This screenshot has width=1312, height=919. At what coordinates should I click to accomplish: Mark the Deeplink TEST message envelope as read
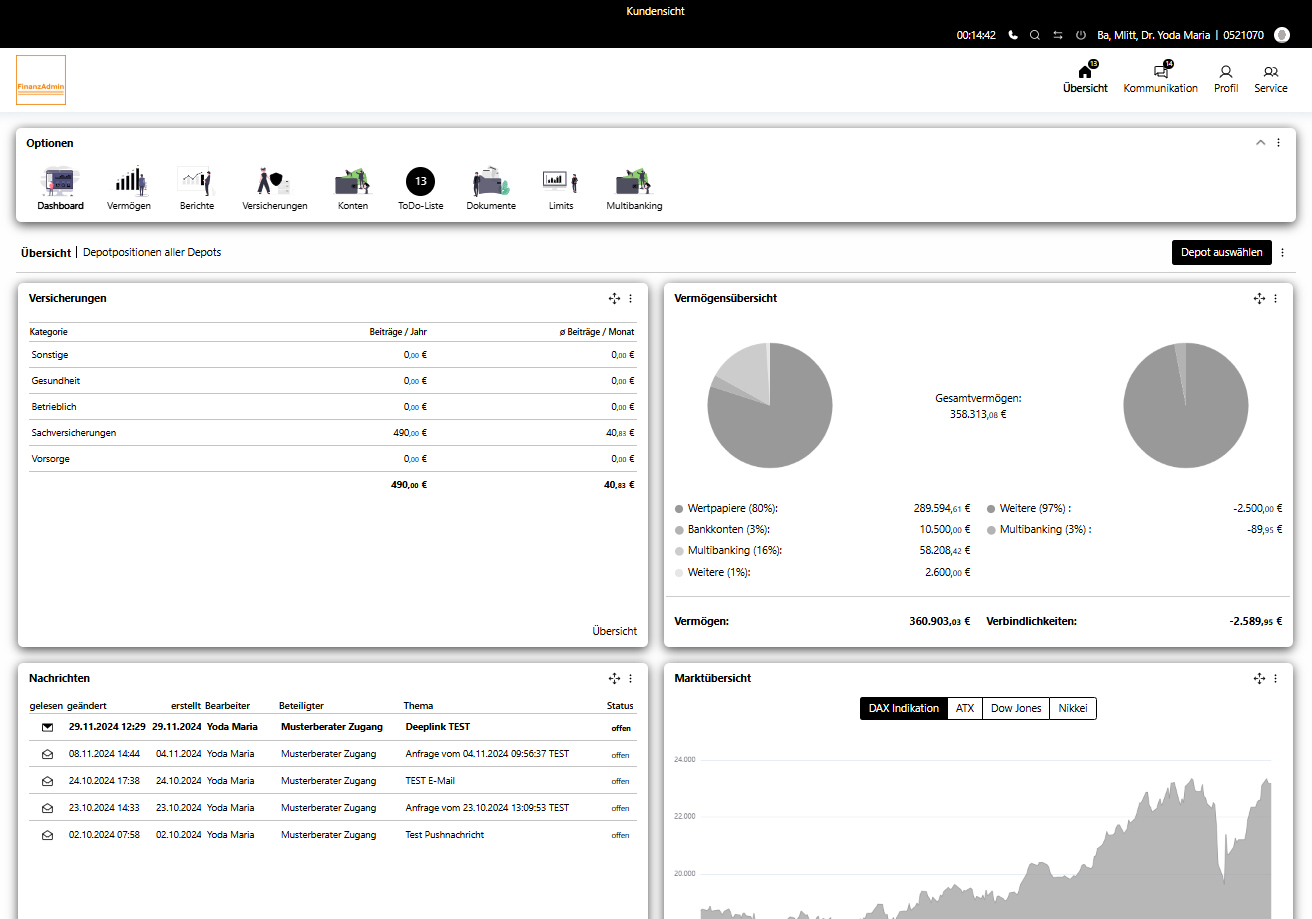click(x=47, y=727)
